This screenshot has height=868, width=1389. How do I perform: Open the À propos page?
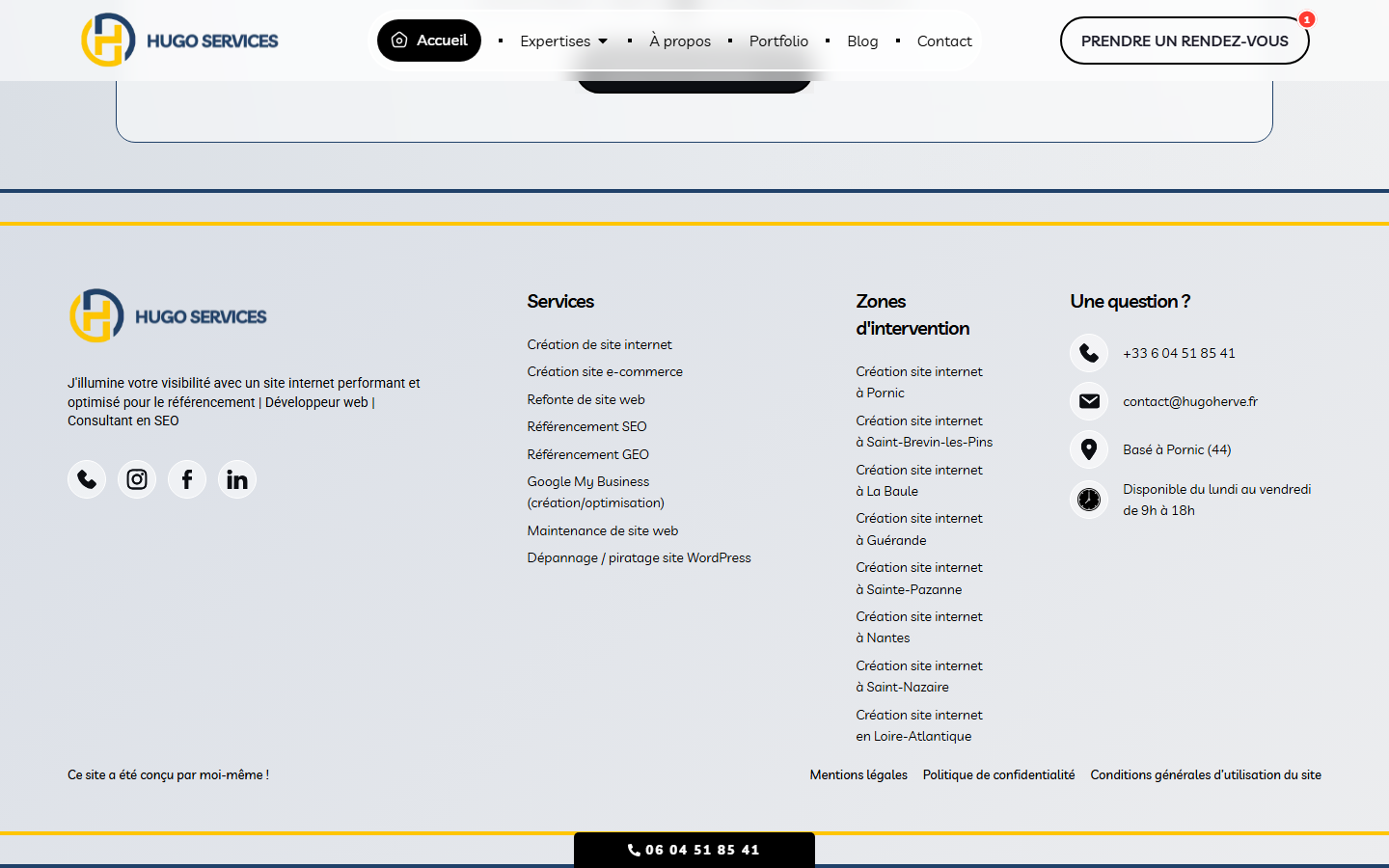click(x=680, y=41)
